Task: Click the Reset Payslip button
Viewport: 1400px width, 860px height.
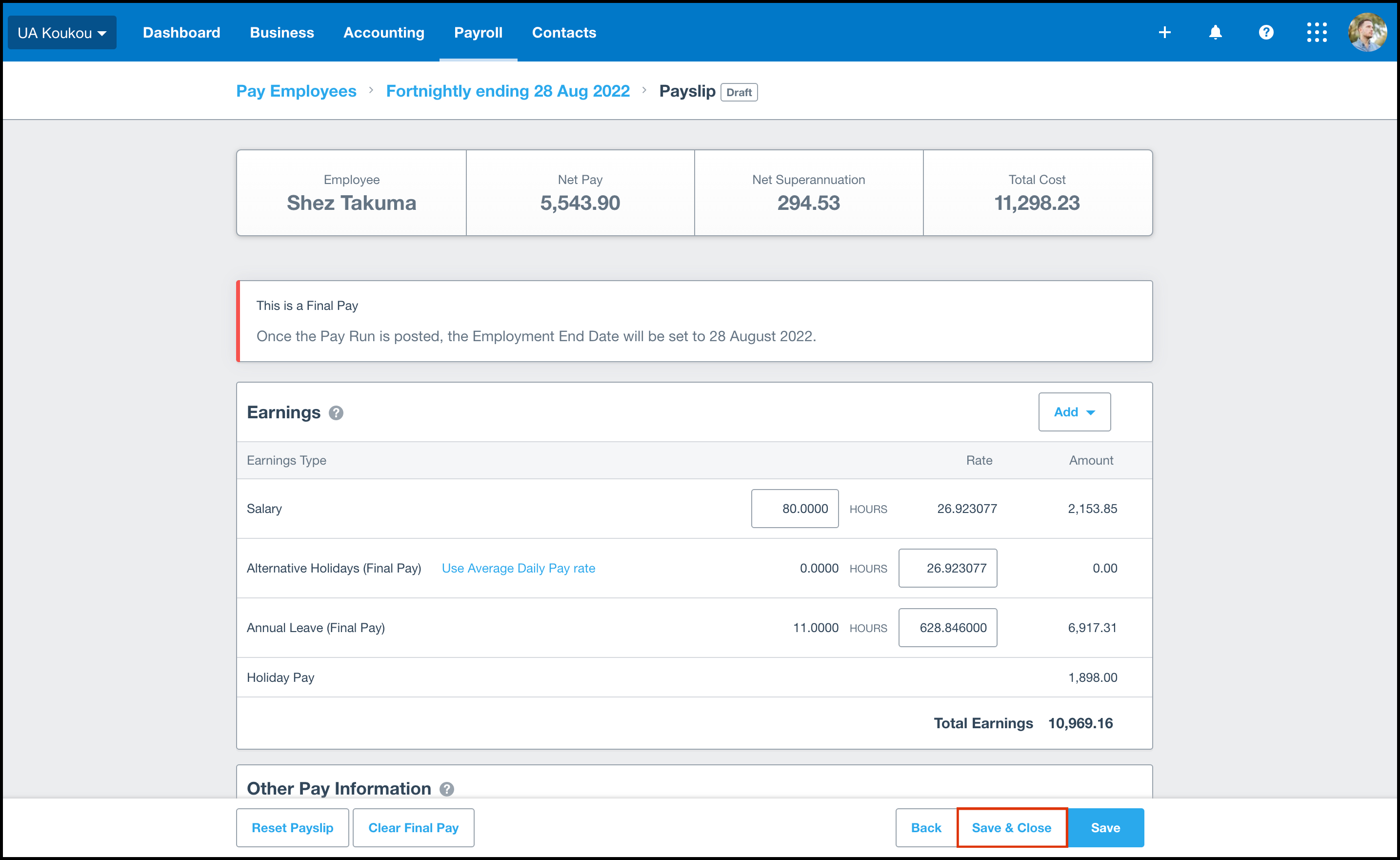Action: pos(292,828)
